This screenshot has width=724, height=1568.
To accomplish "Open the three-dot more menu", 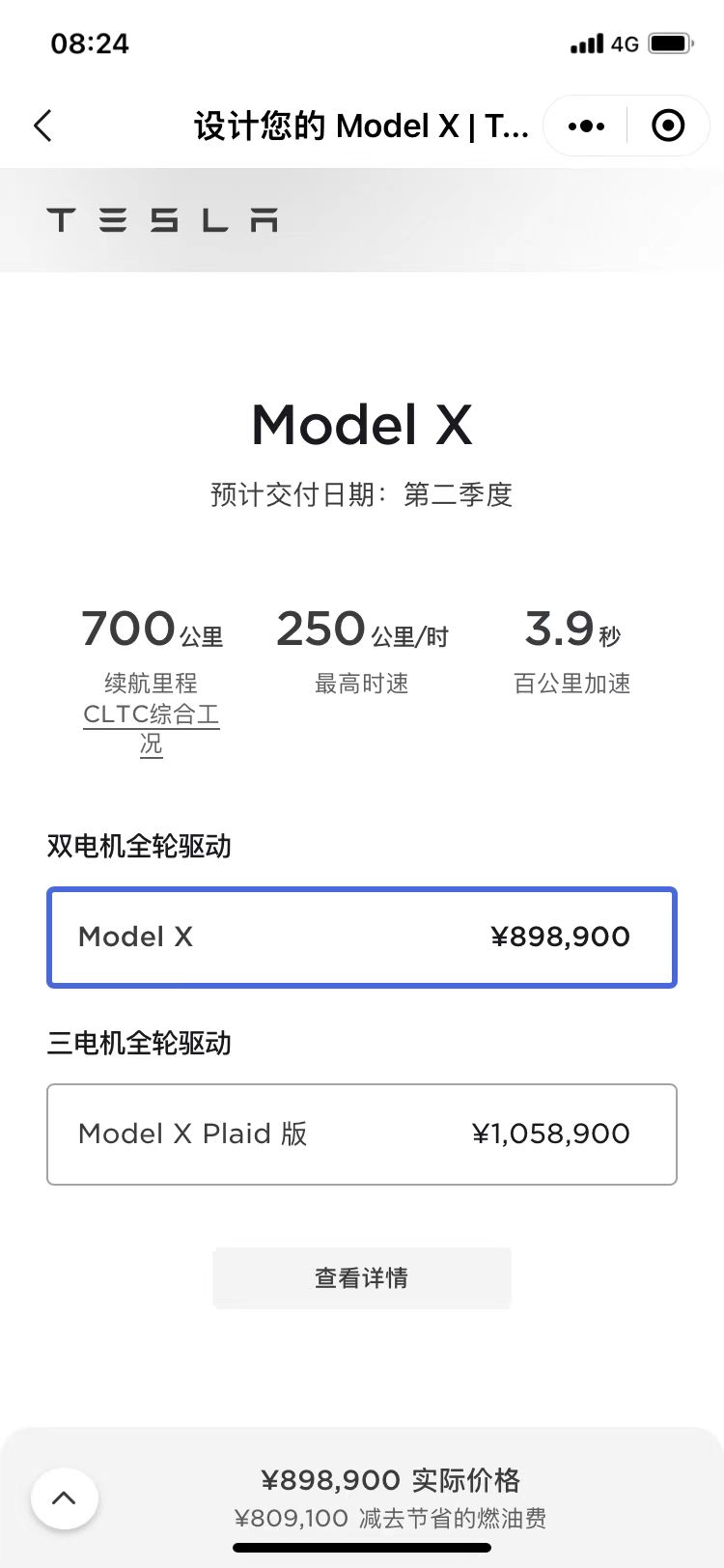I will pyautogui.click(x=586, y=126).
